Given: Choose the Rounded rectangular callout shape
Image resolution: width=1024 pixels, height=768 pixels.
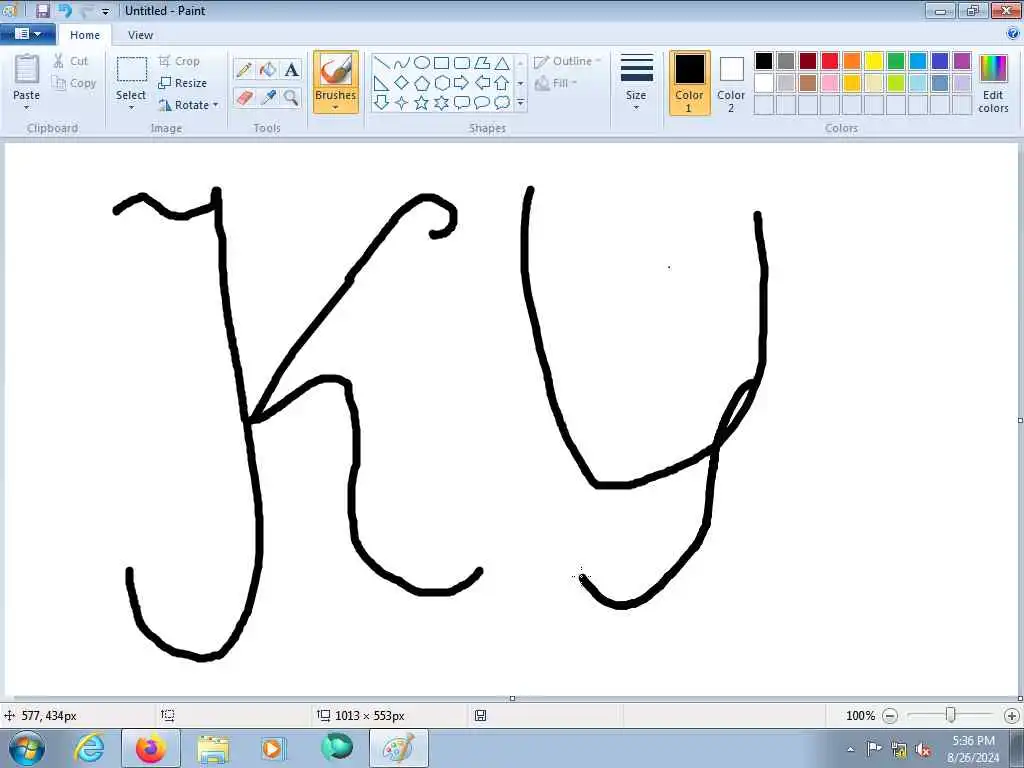Looking at the screenshot, I should (462, 103).
